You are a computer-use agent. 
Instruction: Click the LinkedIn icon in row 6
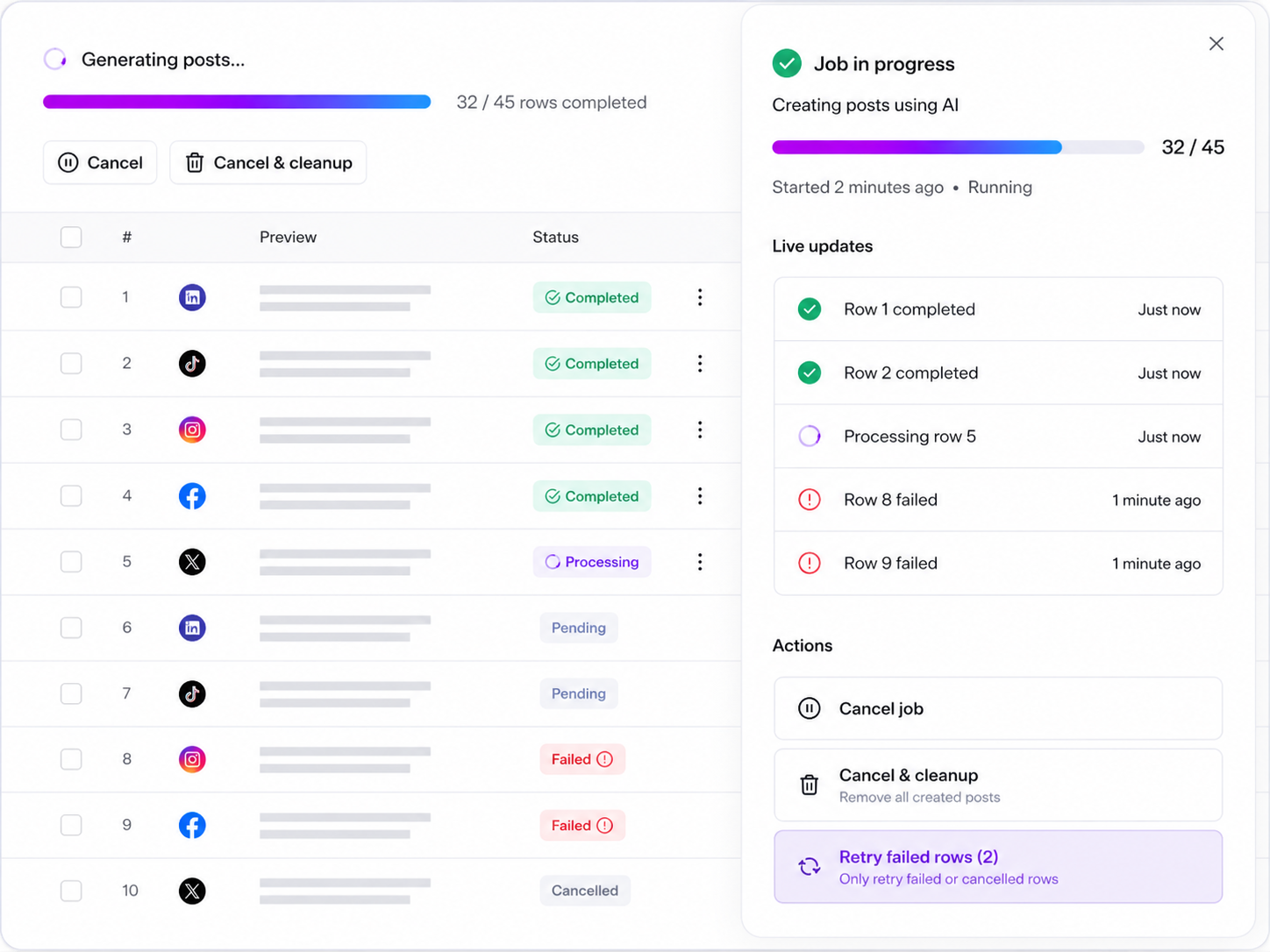click(x=192, y=628)
